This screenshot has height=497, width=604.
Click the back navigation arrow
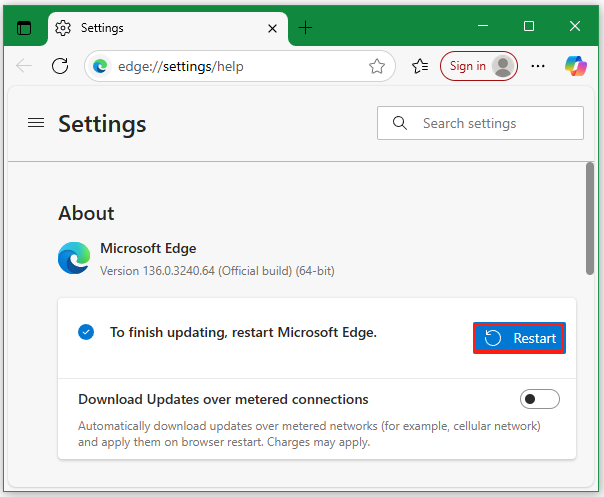[x=24, y=66]
